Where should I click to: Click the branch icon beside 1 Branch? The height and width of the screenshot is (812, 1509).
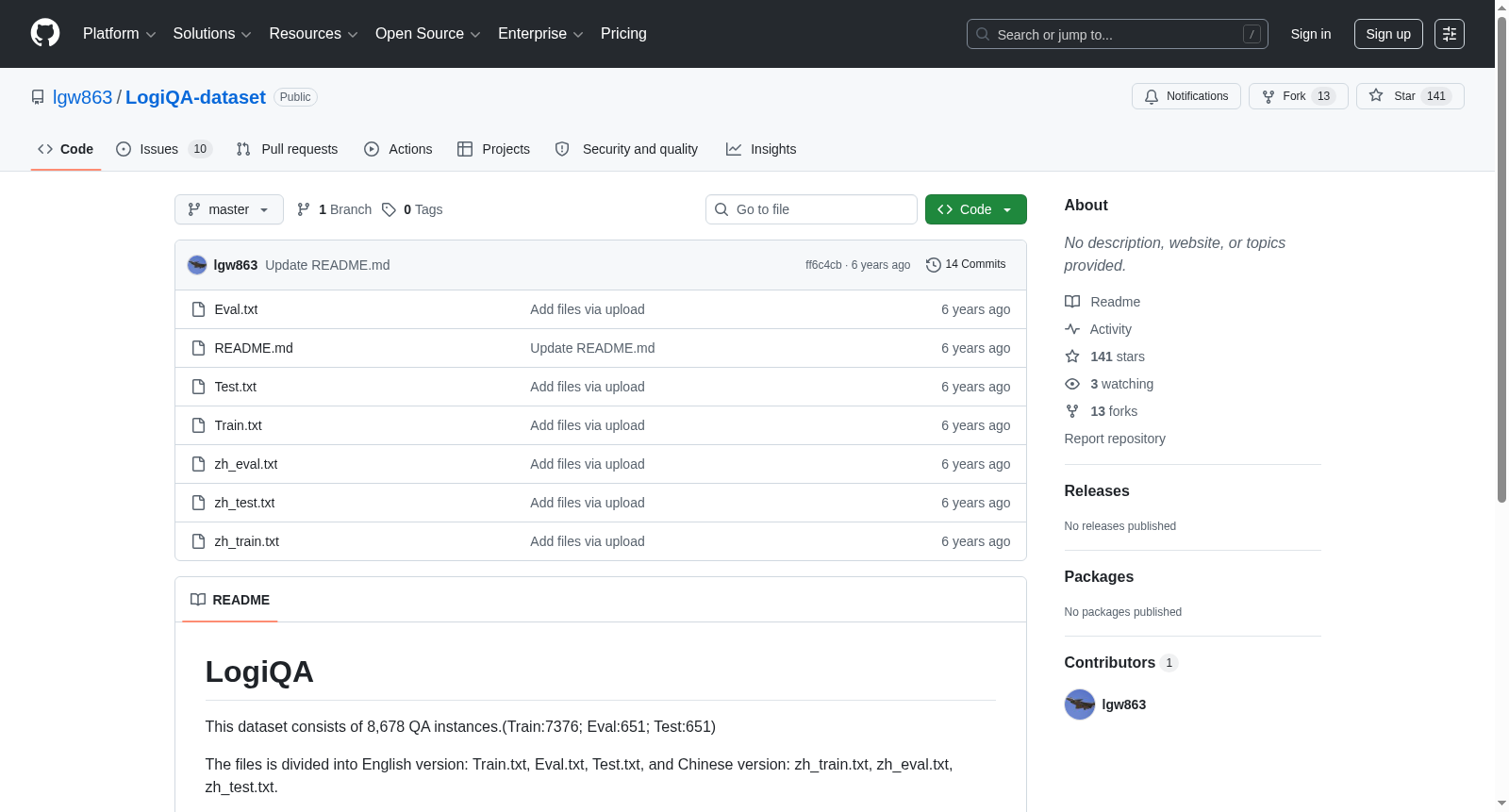pyautogui.click(x=304, y=209)
